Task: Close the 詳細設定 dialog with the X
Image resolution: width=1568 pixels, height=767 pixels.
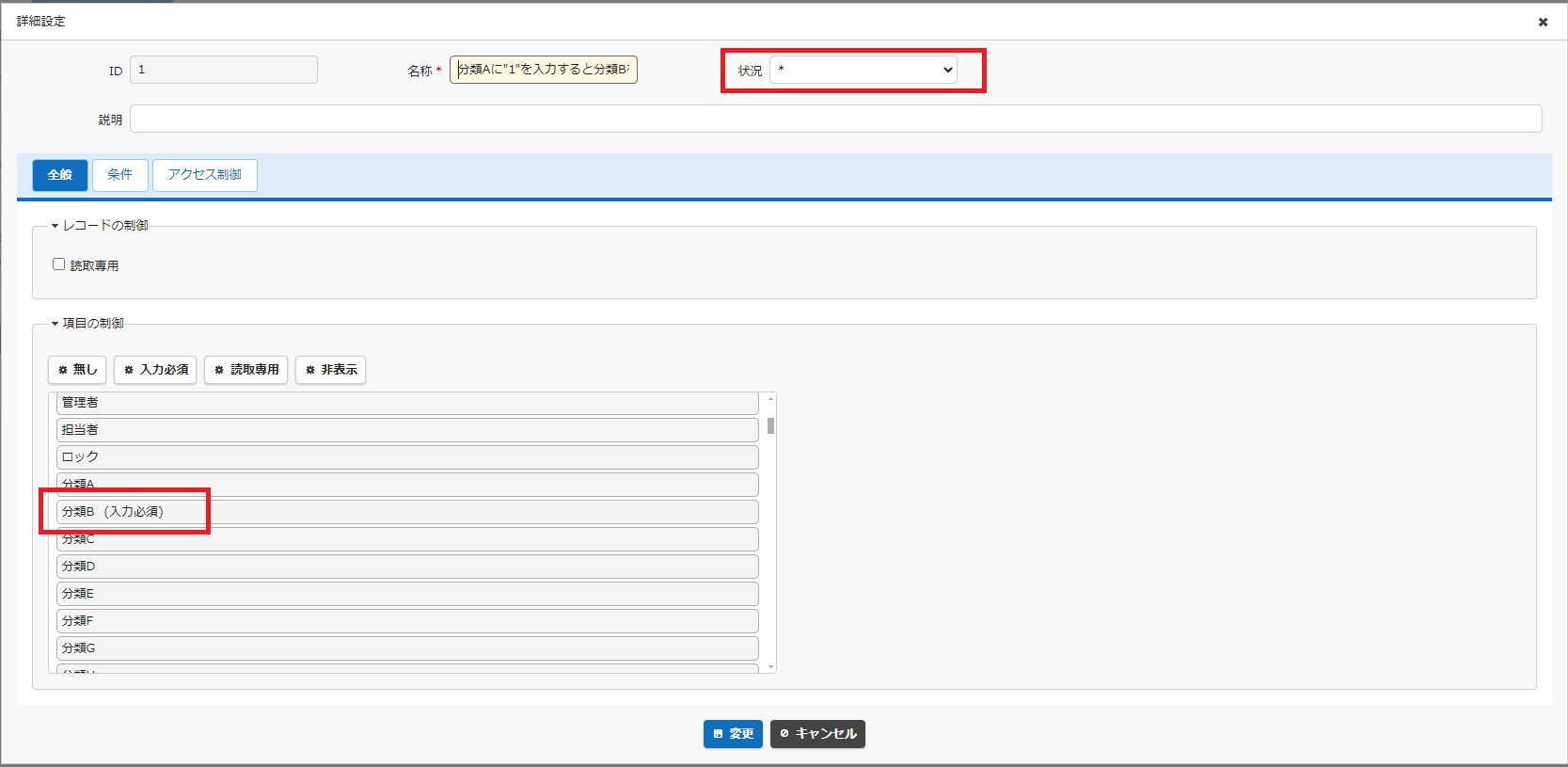Action: tap(1543, 22)
